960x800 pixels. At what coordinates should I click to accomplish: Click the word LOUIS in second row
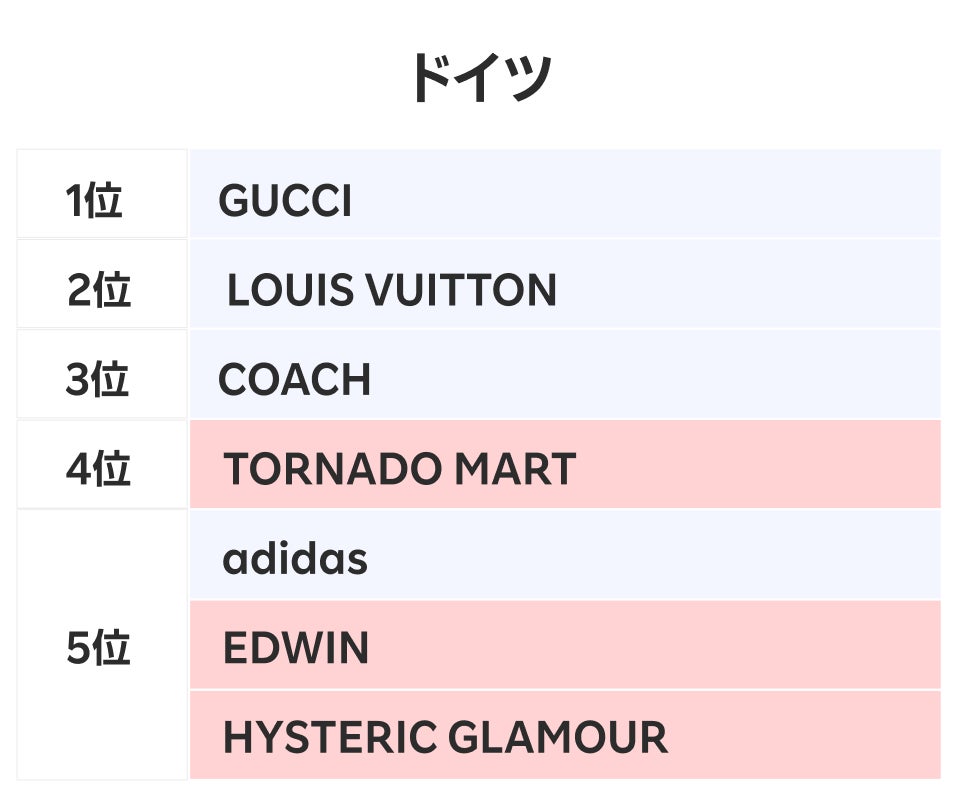coord(290,291)
